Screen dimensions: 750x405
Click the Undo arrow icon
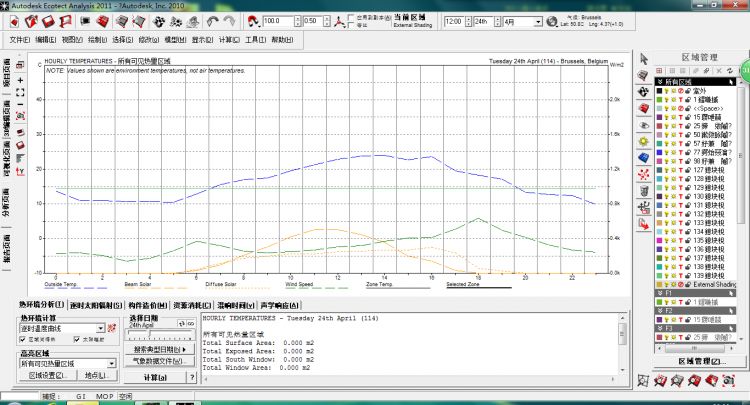pyautogui.click(x=213, y=22)
